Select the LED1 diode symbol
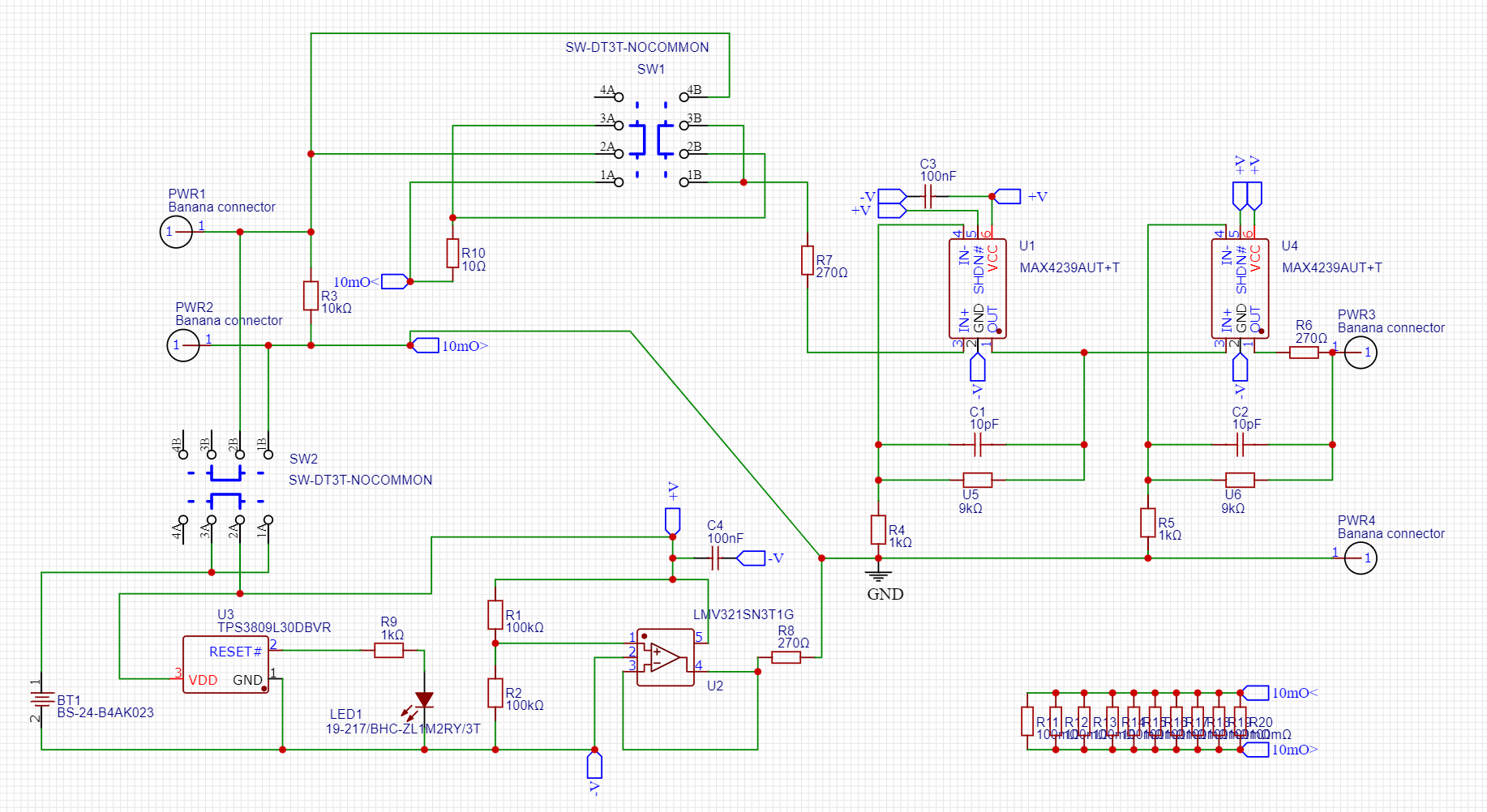Image resolution: width=1487 pixels, height=812 pixels. point(423,702)
